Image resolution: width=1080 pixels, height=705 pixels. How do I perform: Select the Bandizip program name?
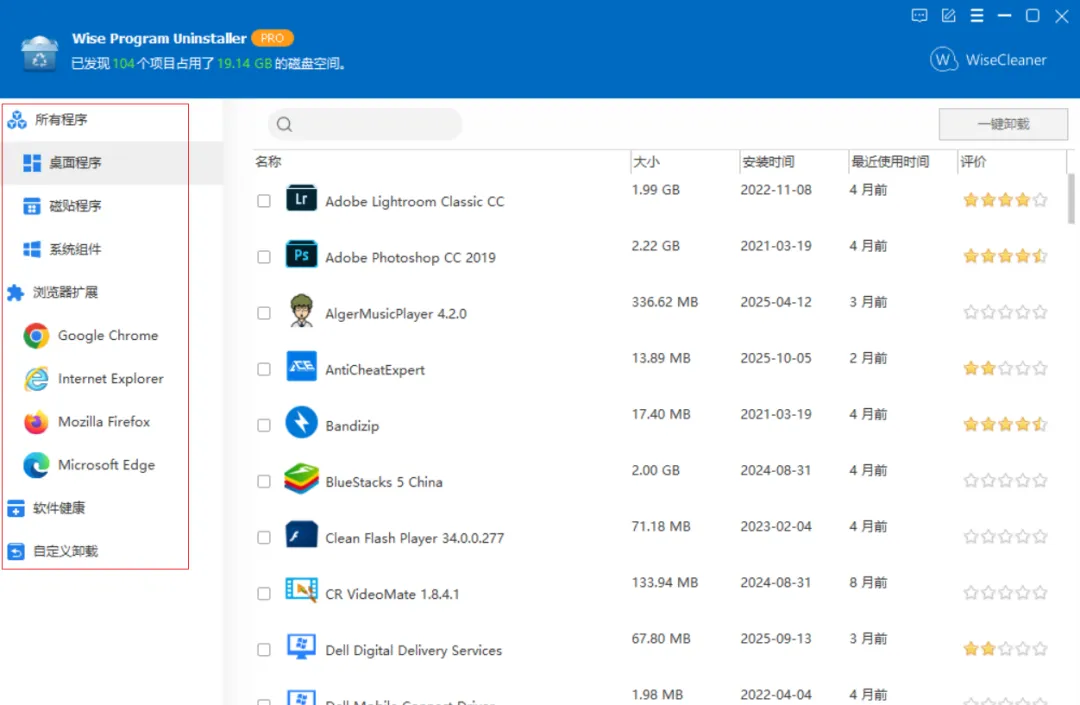coord(352,426)
